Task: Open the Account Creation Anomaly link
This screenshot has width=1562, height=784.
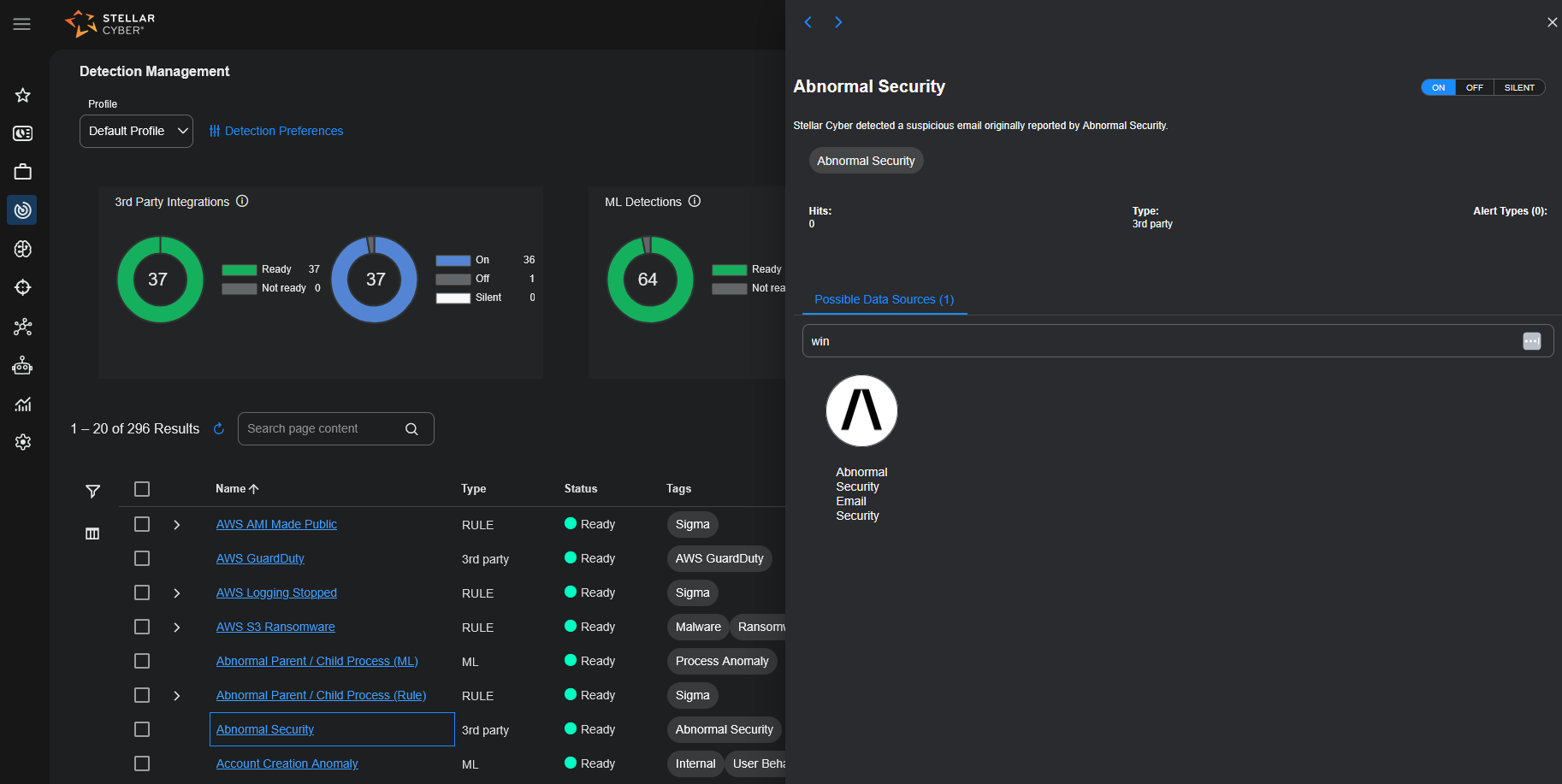Action: (287, 763)
